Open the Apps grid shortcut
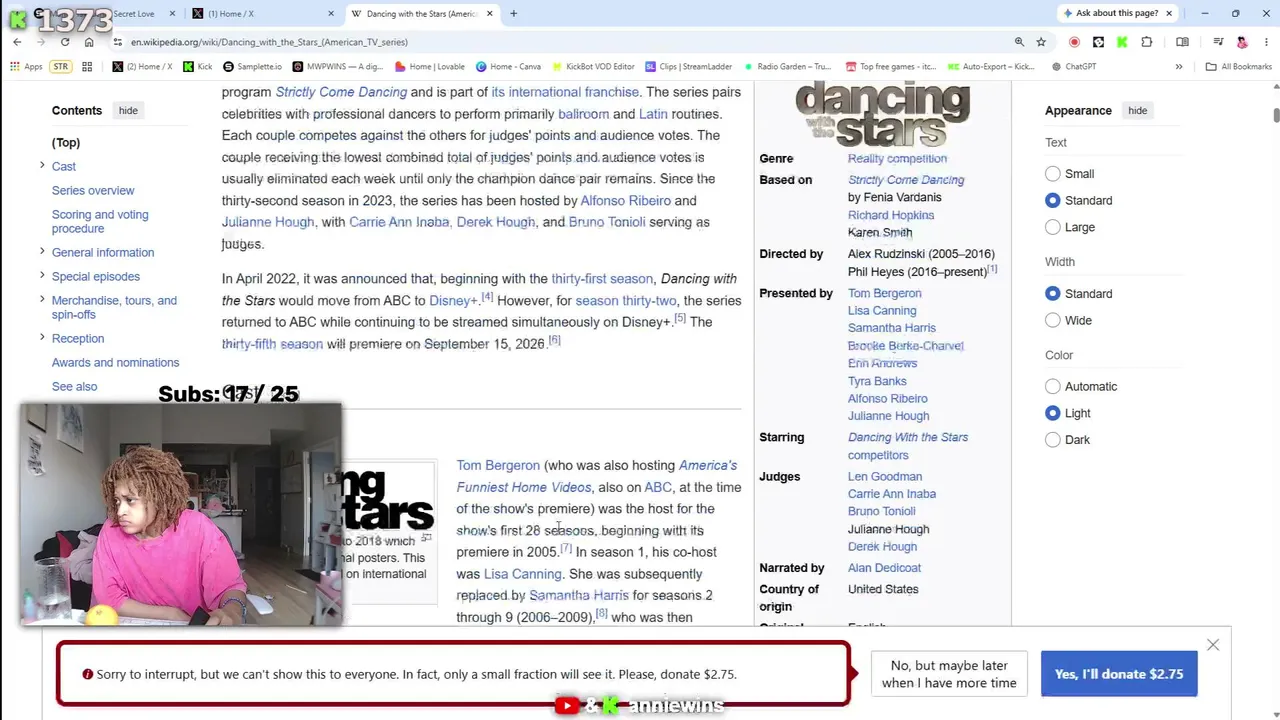Image resolution: width=1280 pixels, height=720 pixels. point(27,67)
